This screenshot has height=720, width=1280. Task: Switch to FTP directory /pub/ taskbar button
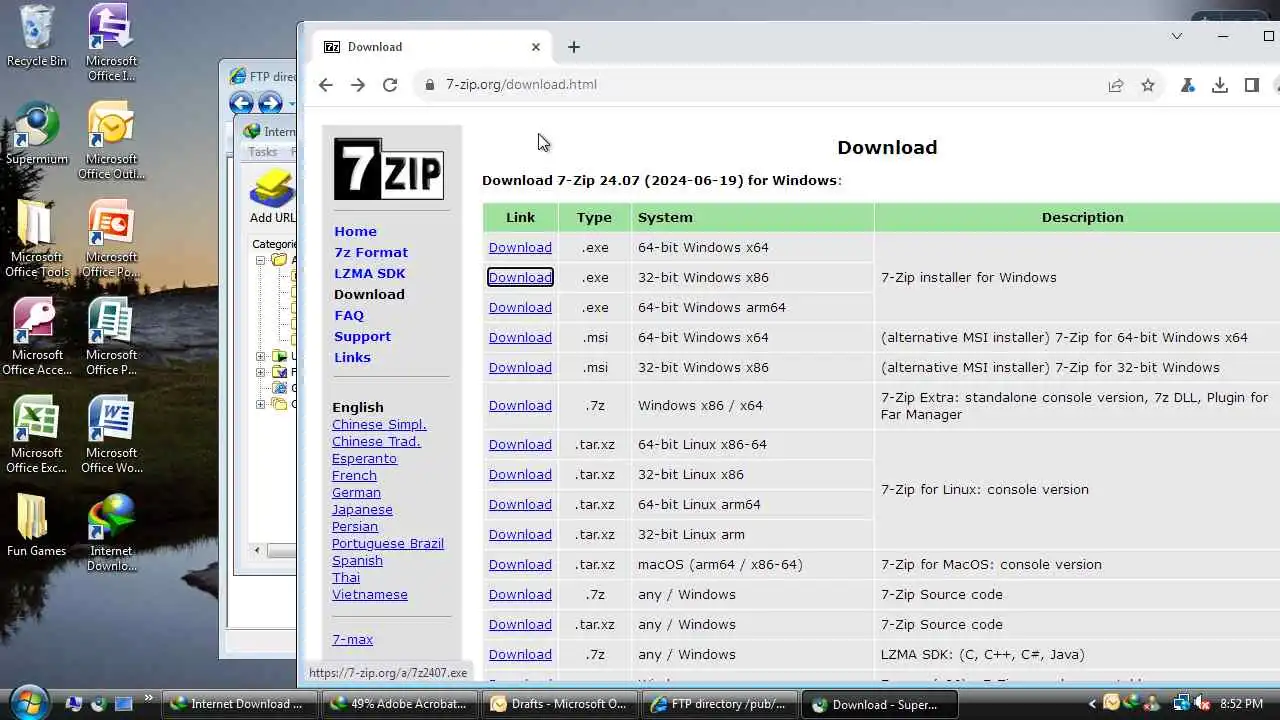click(720, 704)
